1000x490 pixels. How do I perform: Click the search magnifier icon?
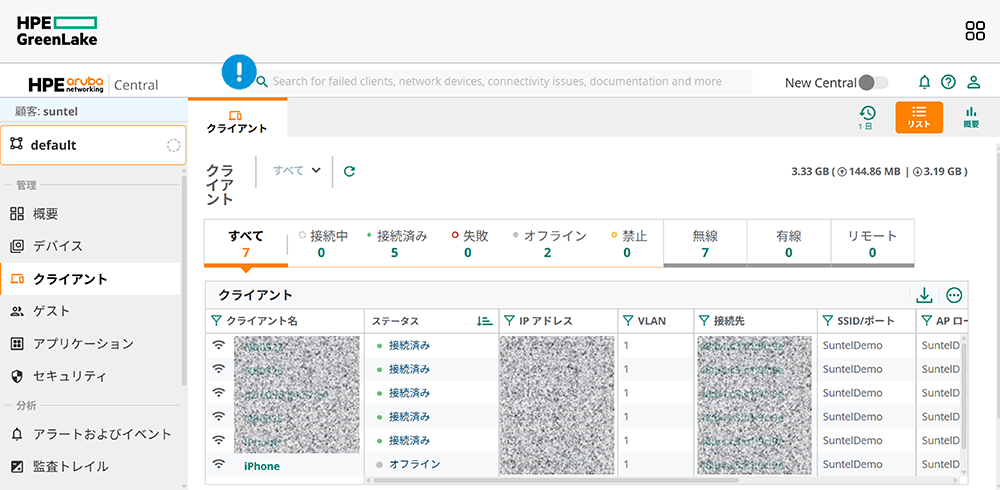coord(262,82)
